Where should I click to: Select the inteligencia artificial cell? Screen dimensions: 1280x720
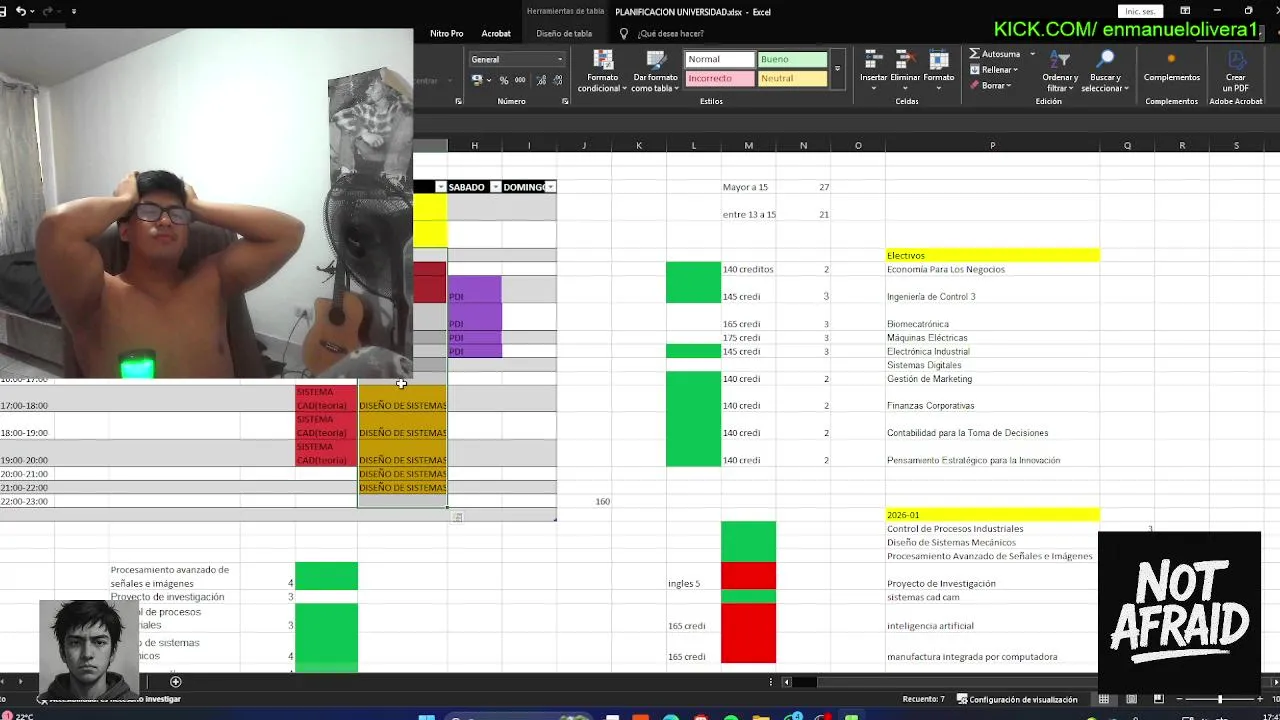click(x=992, y=618)
